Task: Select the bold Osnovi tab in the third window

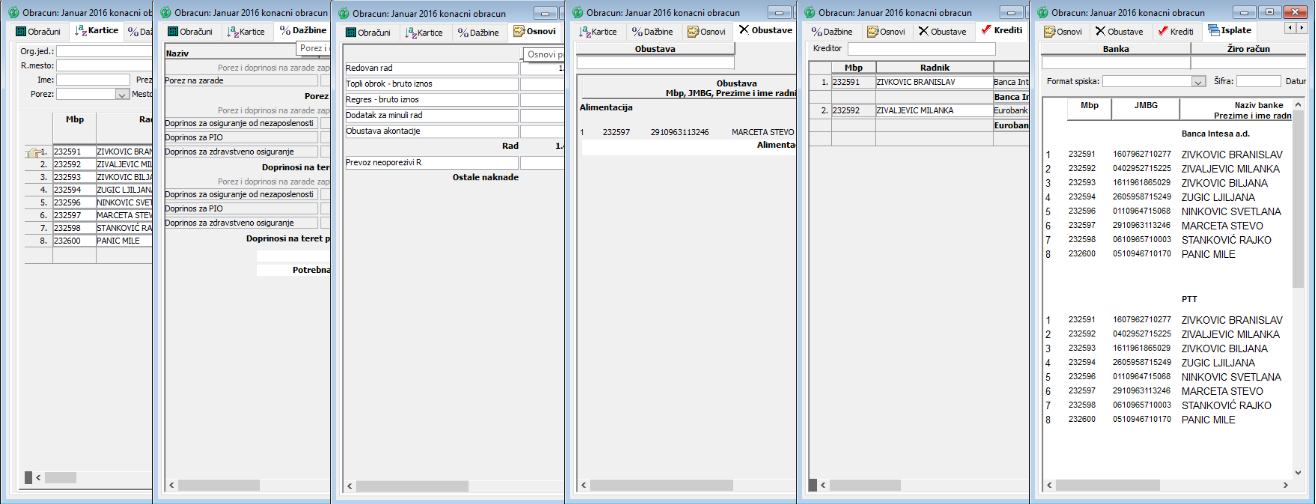Action: click(535, 31)
